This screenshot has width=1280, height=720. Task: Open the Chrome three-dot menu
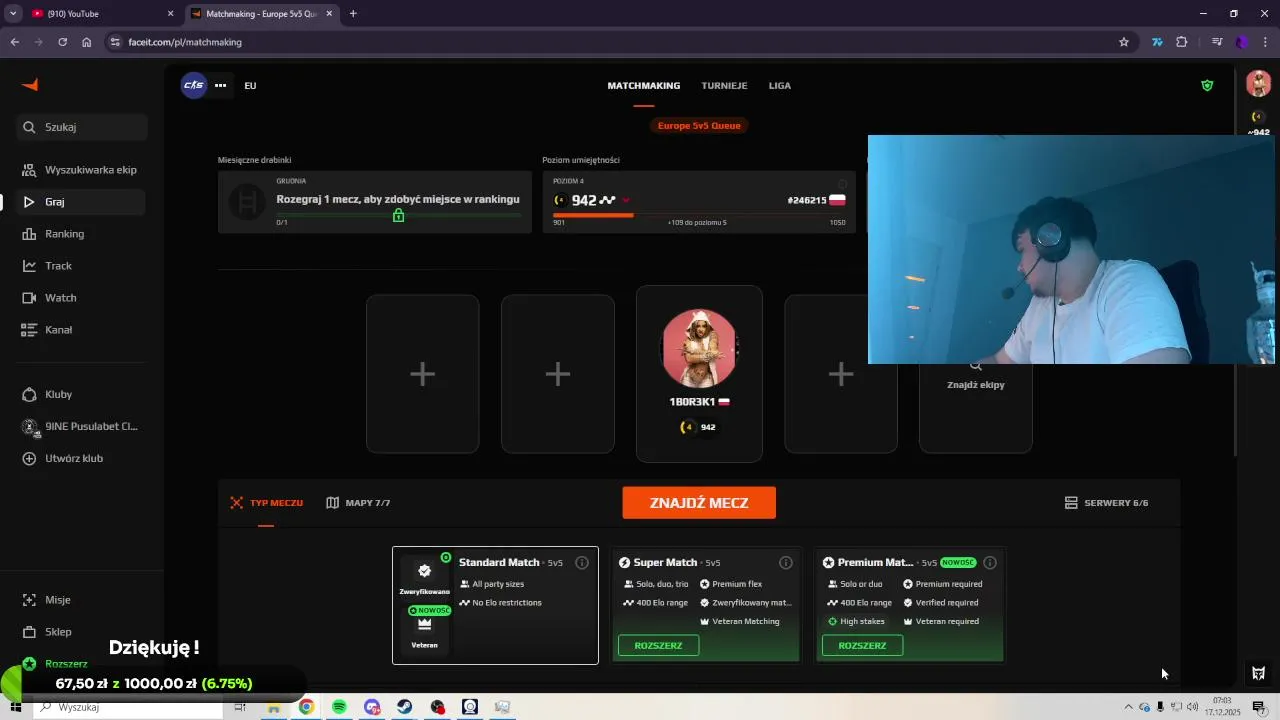coord(1265,42)
